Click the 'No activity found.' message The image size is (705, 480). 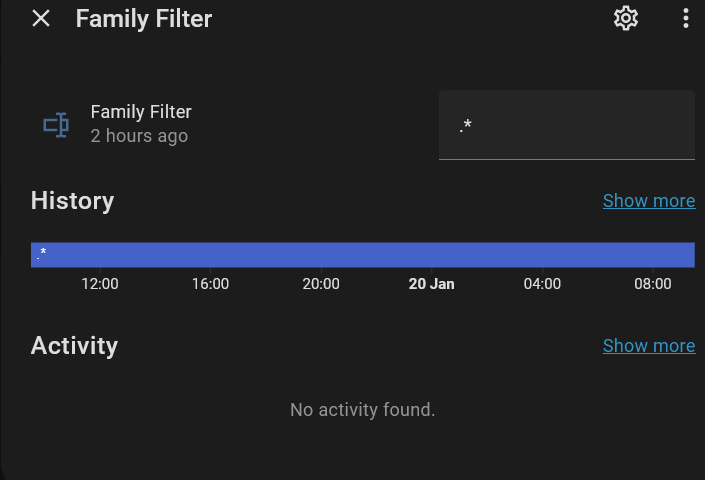tap(362, 410)
